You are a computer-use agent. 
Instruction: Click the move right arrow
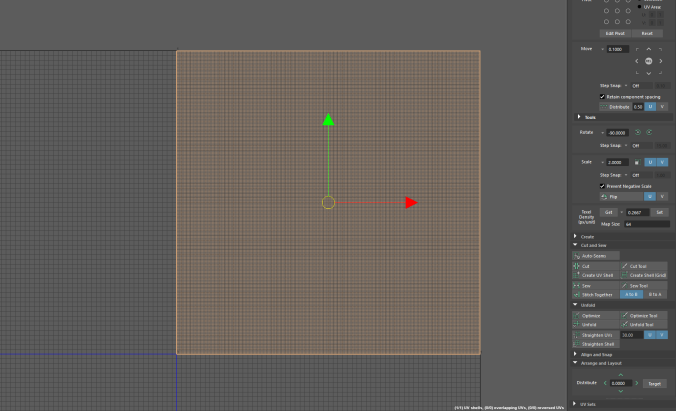point(660,61)
